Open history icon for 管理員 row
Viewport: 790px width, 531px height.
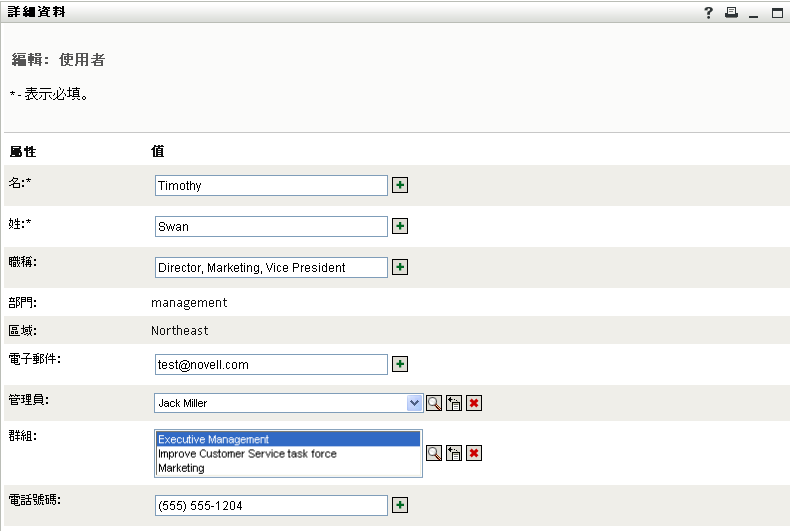454,403
